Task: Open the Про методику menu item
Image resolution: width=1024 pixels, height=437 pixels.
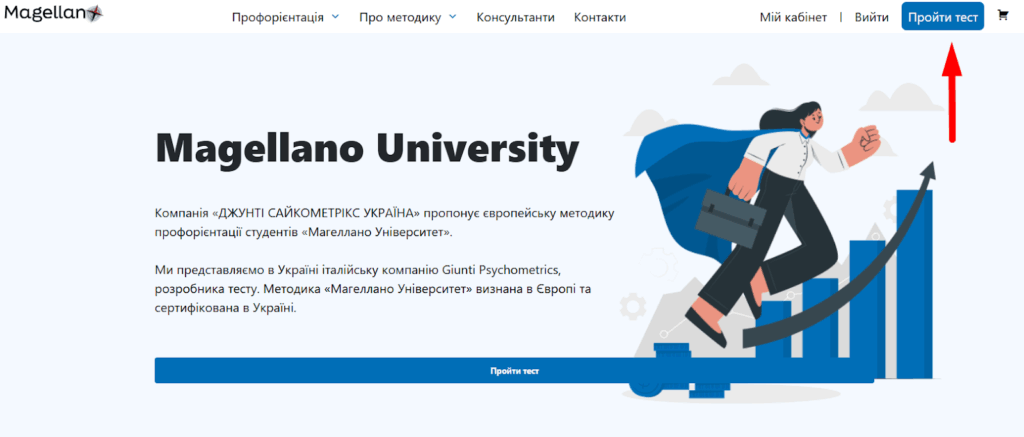Action: (400, 18)
